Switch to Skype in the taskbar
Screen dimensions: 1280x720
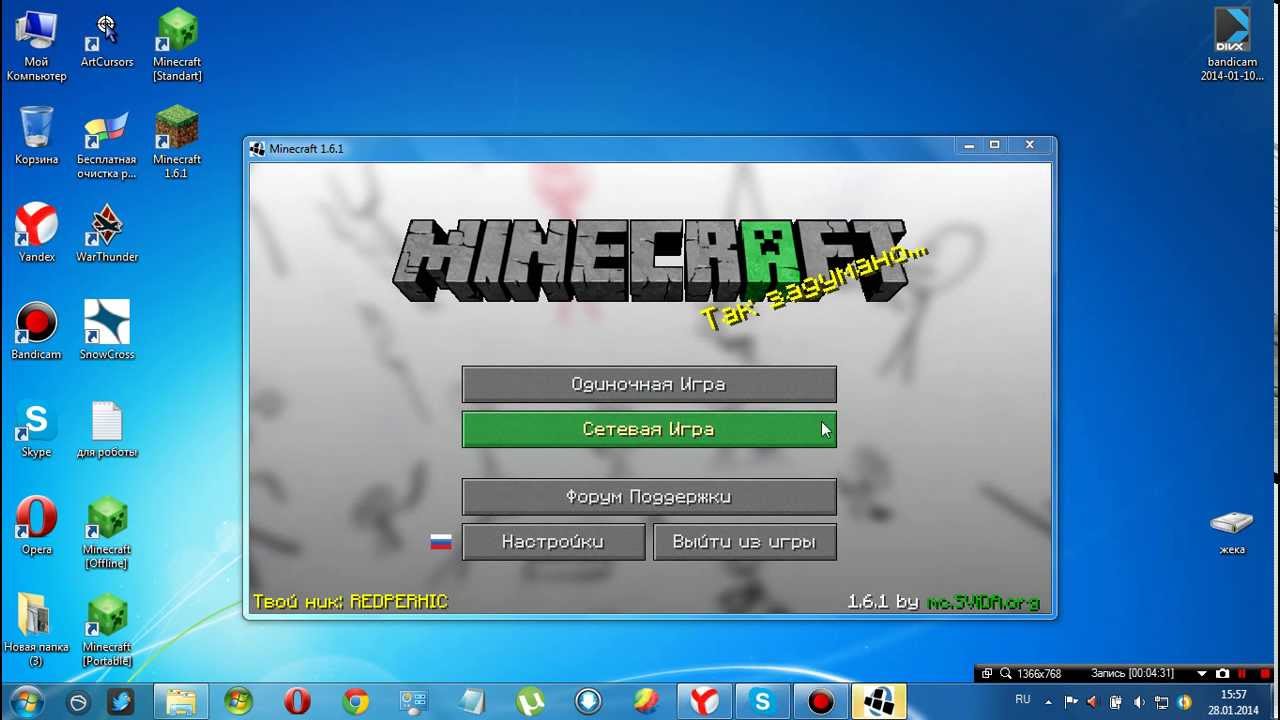point(763,702)
